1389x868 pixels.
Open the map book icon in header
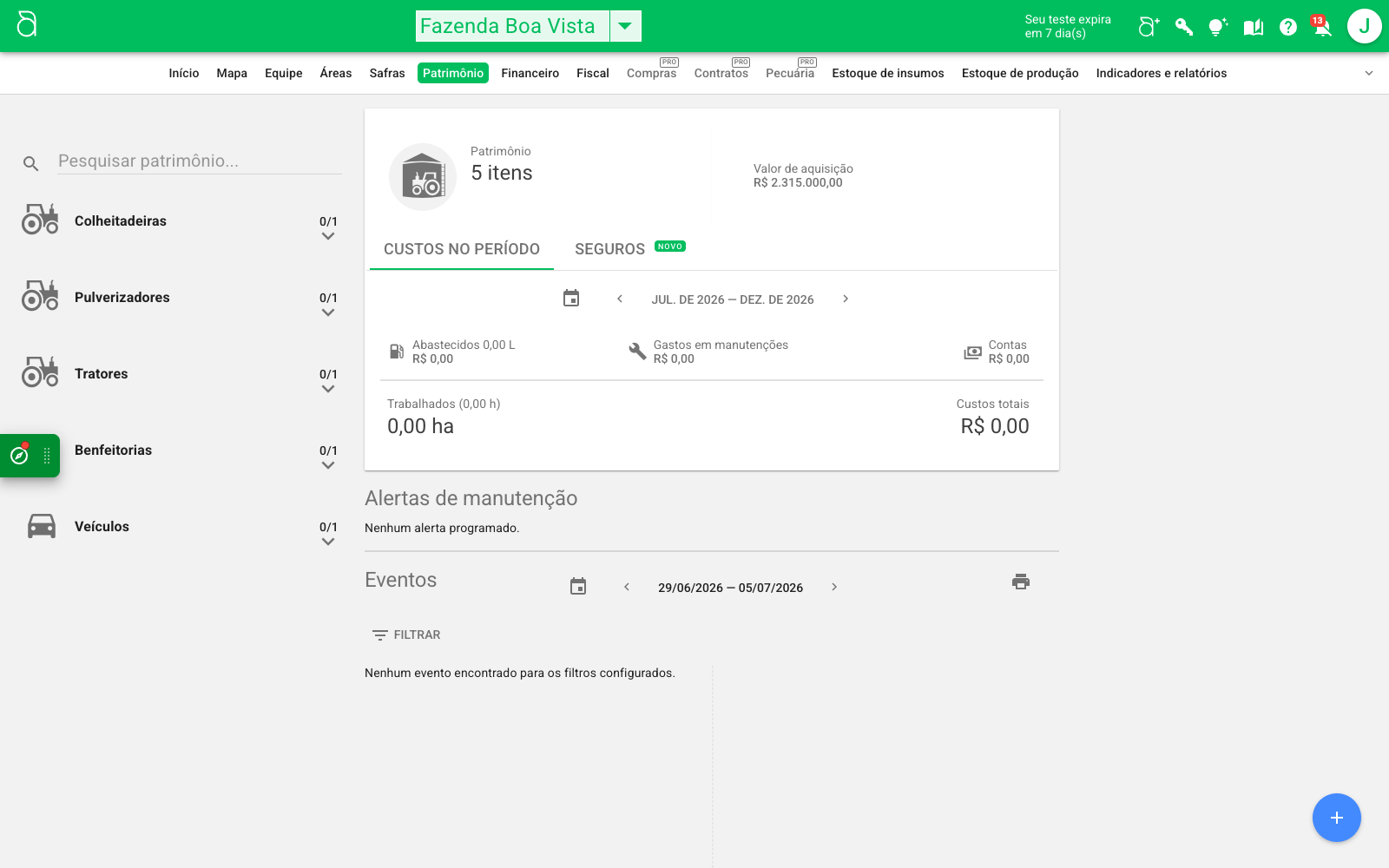pyautogui.click(x=1254, y=27)
